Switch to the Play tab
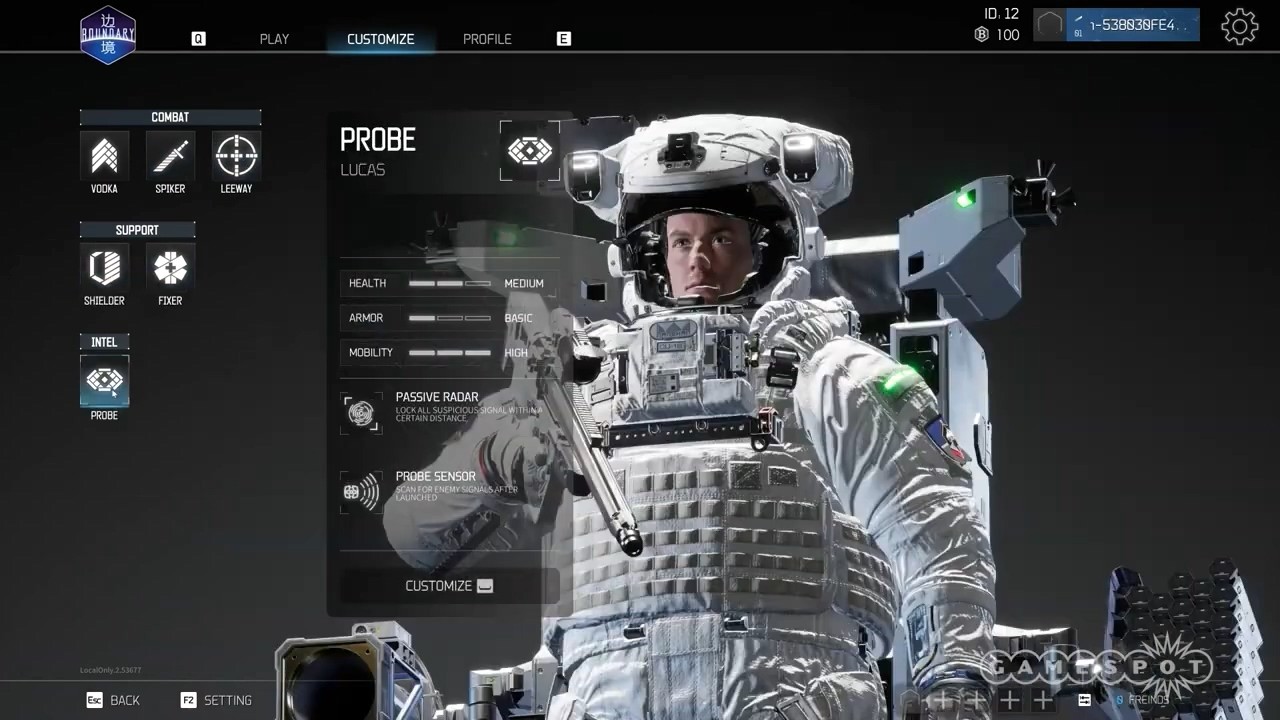 tap(274, 39)
